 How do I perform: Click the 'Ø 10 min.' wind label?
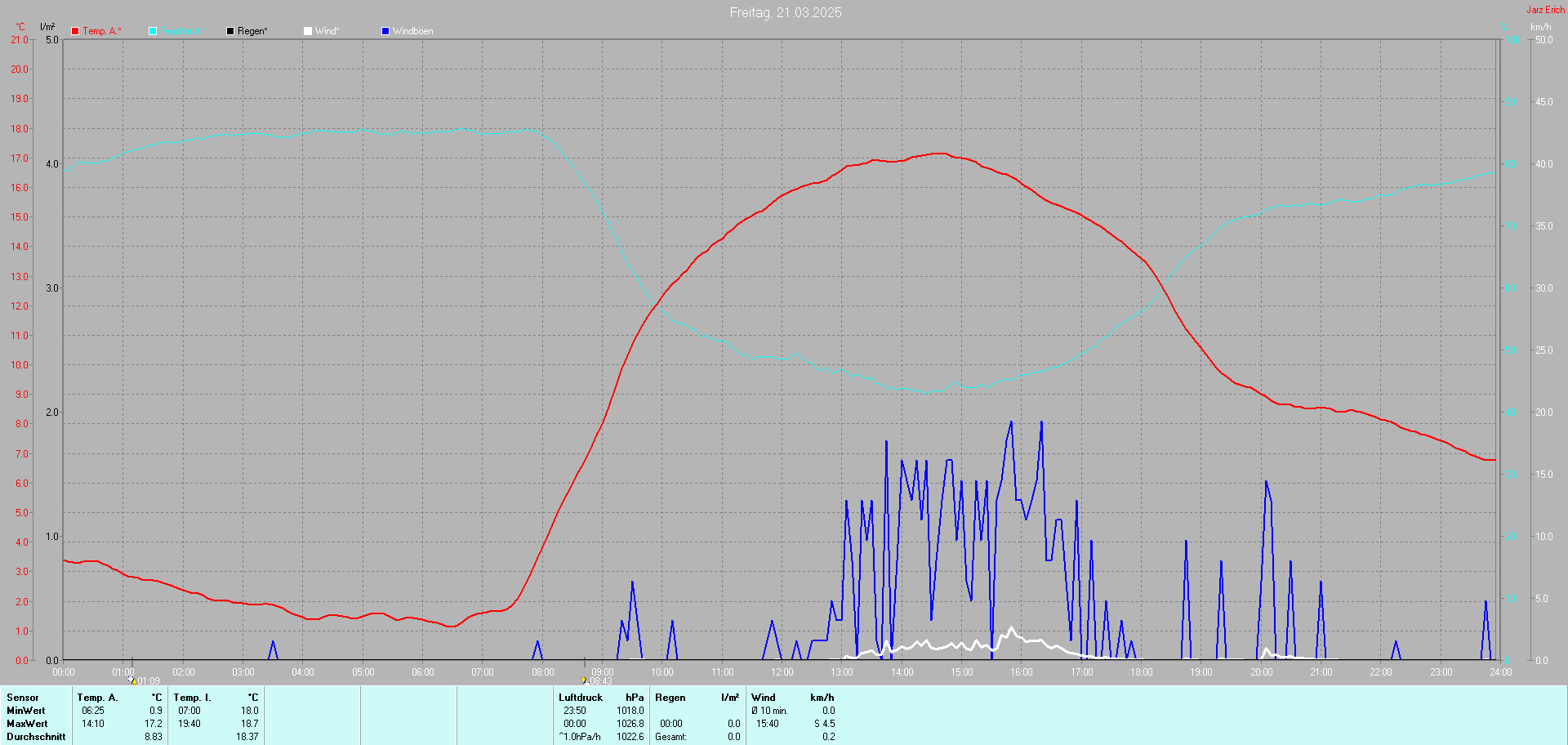point(770,711)
